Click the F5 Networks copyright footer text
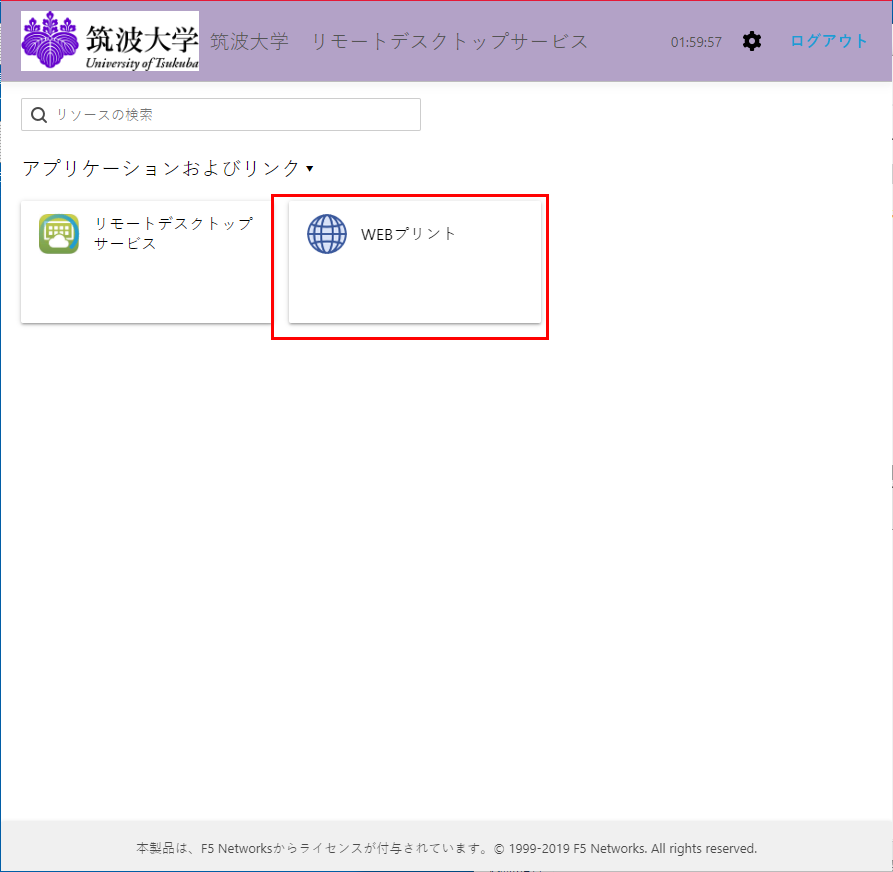Image resolution: width=893 pixels, height=872 pixels. (x=446, y=848)
